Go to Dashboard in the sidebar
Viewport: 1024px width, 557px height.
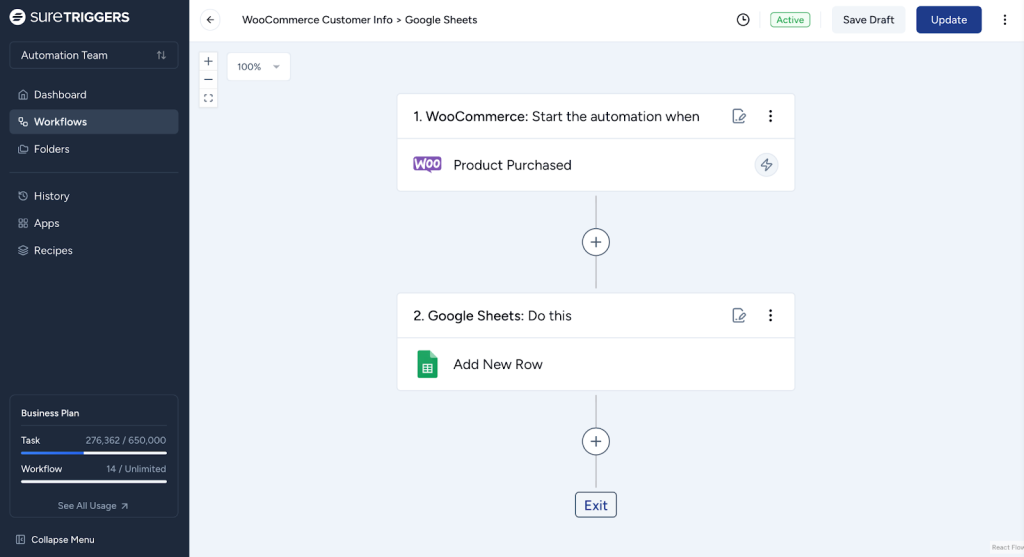click(x=60, y=95)
